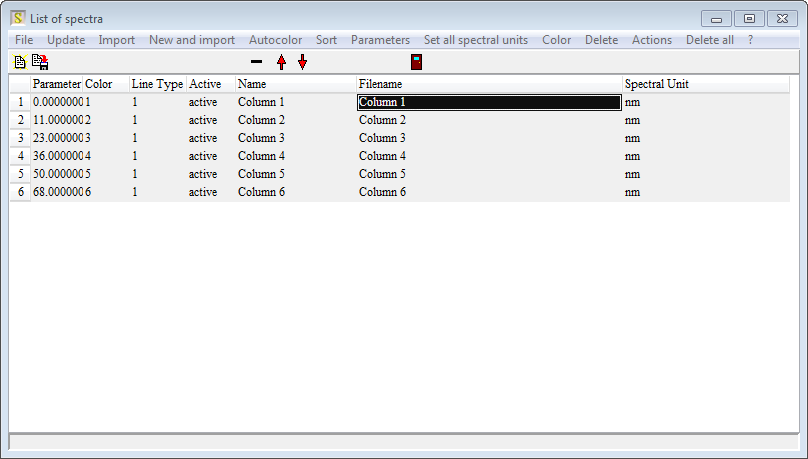Click the black minus remove icon
The height and width of the screenshot is (459, 808).
click(257, 62)
